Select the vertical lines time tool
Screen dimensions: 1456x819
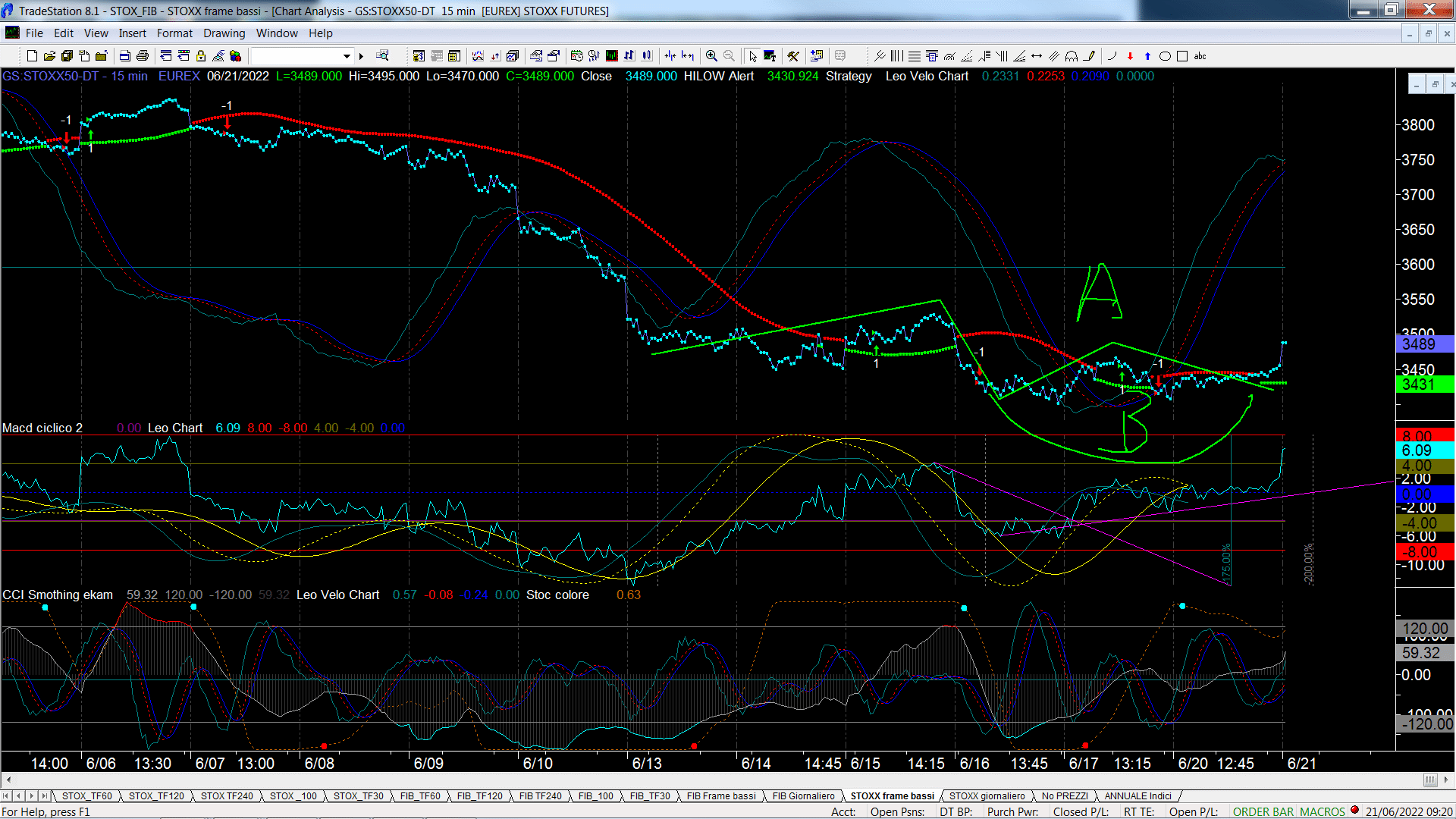click(x=897, y=56)
